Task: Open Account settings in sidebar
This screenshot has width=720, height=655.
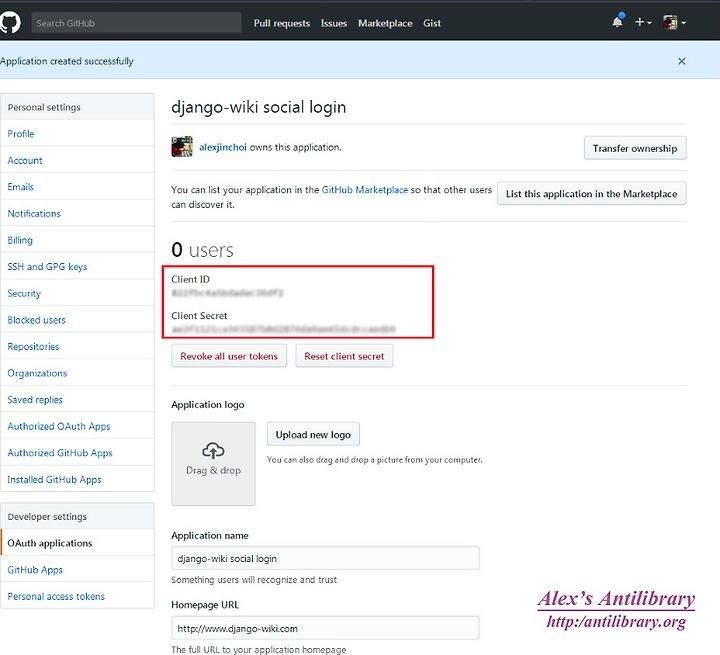Action: coord(77,160)
